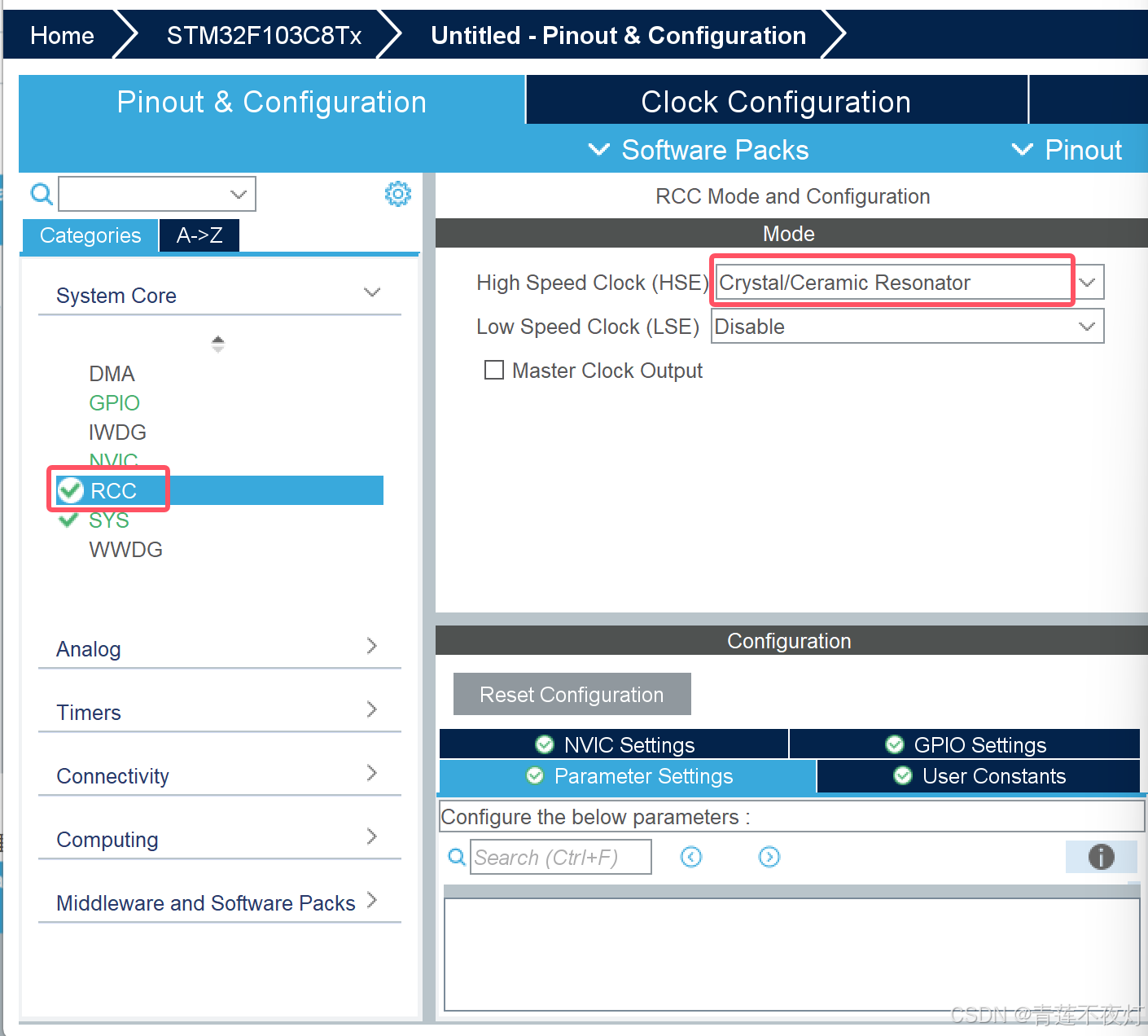Screen dimensions: 1148x1036
Task: Click the STM32F103C8Tx breadcrumb
Action: [264, 35]
